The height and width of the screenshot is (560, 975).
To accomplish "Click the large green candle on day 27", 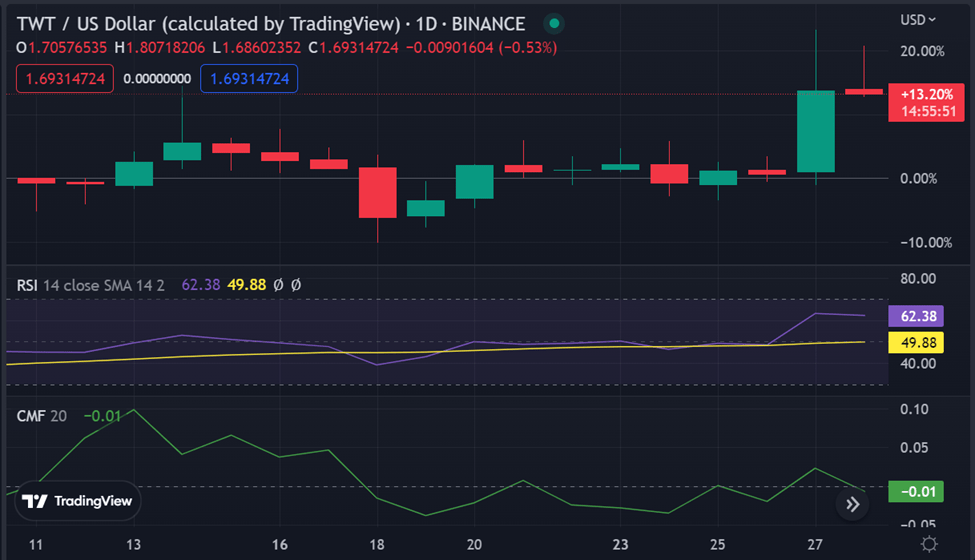I will tap(816, 131).
